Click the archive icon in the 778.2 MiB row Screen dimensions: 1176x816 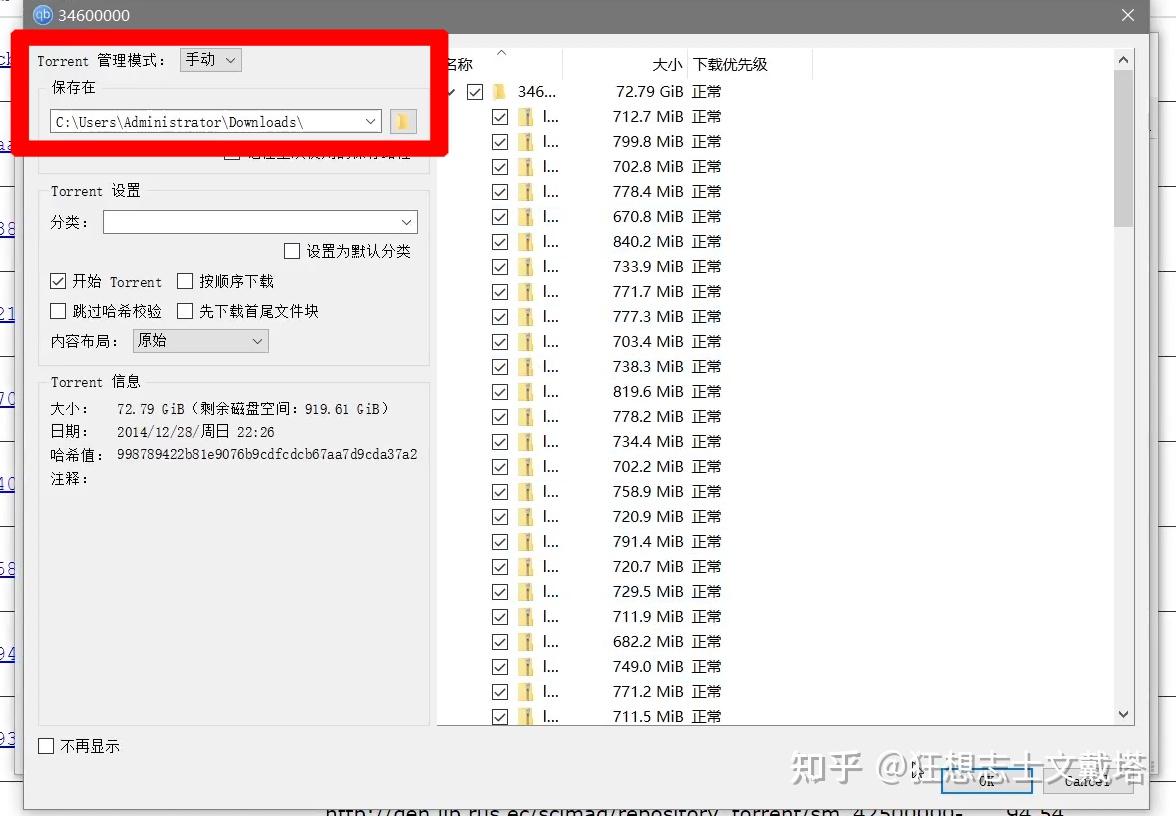tap(526, 417)
